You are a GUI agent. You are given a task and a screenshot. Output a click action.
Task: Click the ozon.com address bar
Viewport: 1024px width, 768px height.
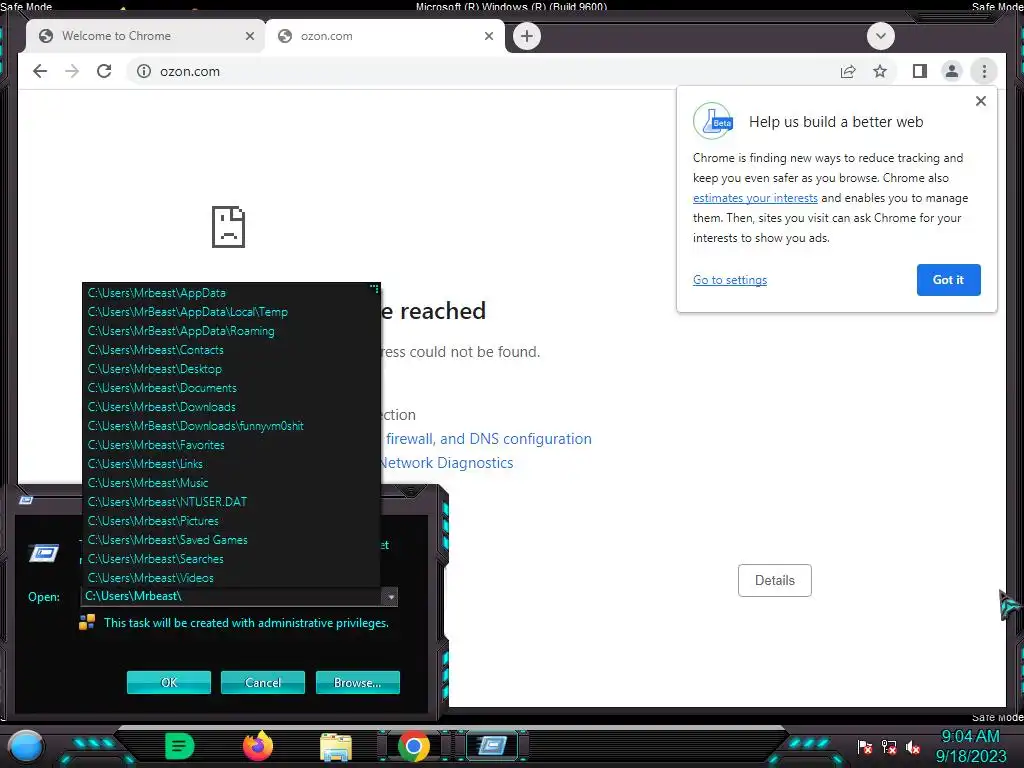tap(483, 71)
